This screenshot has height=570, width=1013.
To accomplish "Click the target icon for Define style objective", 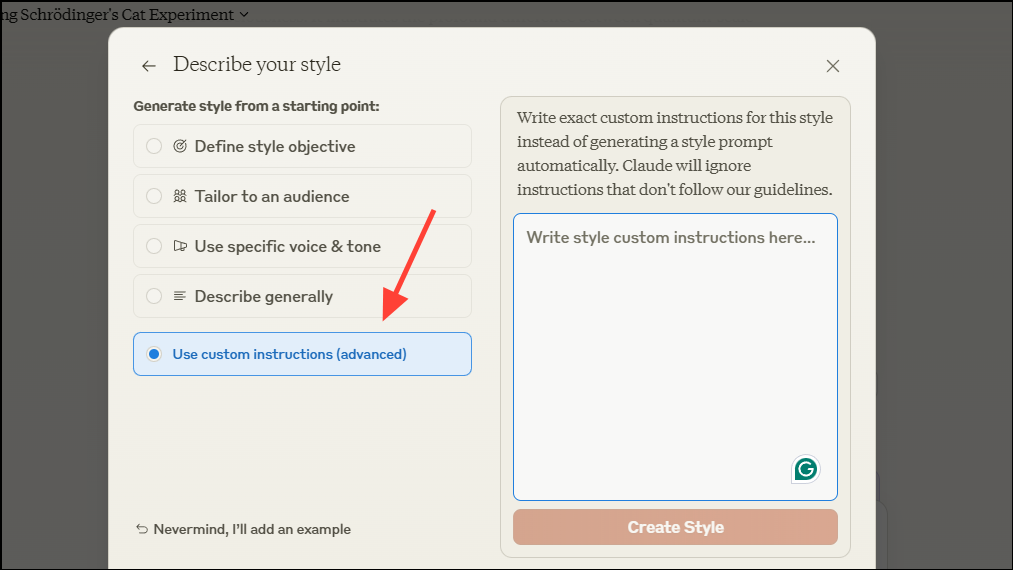I will [180, 146].
